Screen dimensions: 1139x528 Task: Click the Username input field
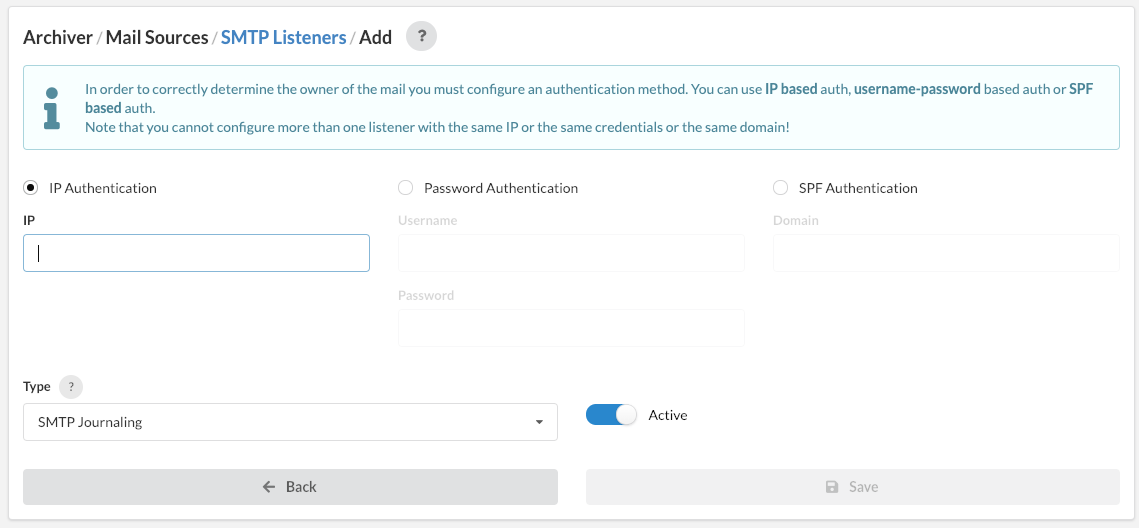[x=571, y=253]
